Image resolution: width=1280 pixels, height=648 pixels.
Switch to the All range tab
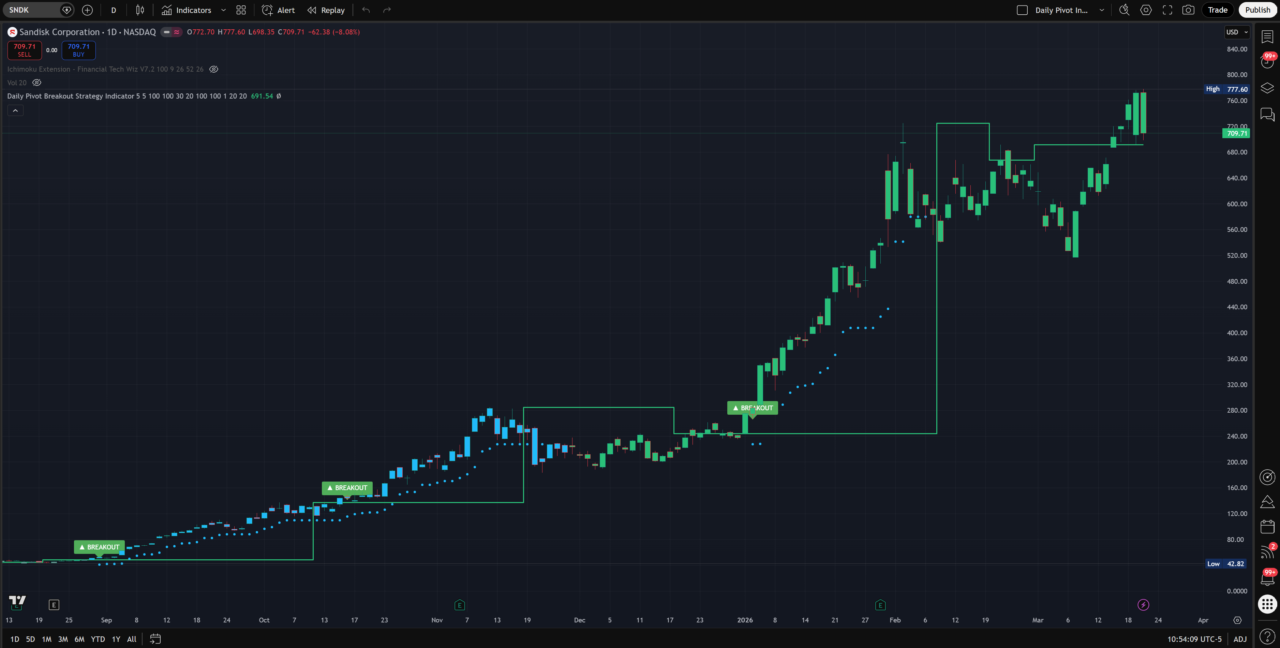(x=131, y=638)
